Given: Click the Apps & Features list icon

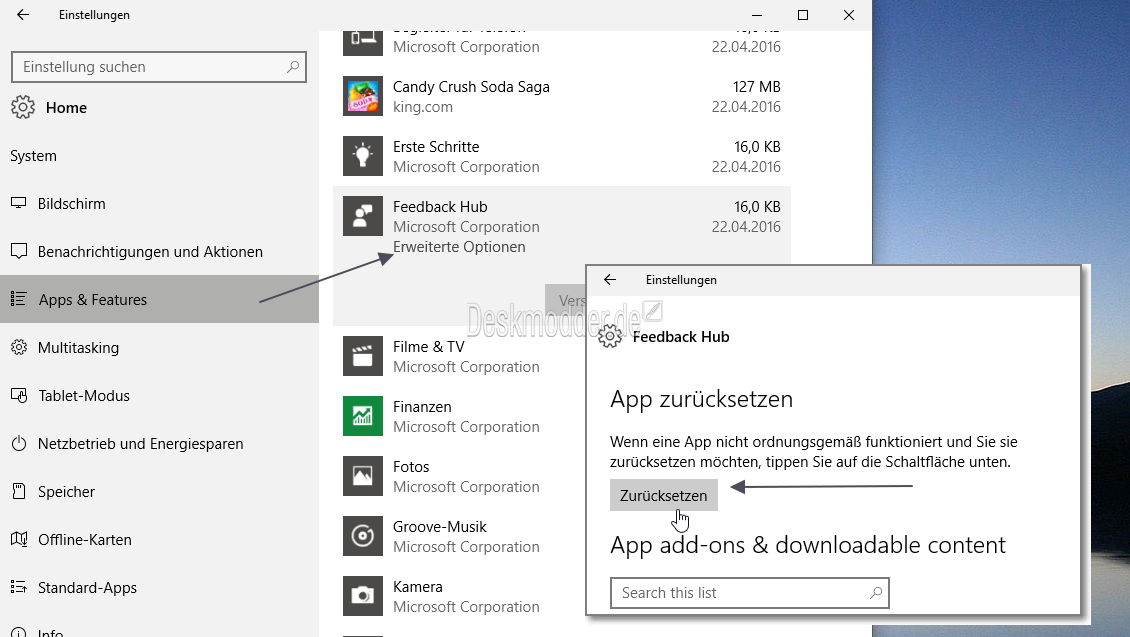Looking at the screenshot, I should coord(19,299).
